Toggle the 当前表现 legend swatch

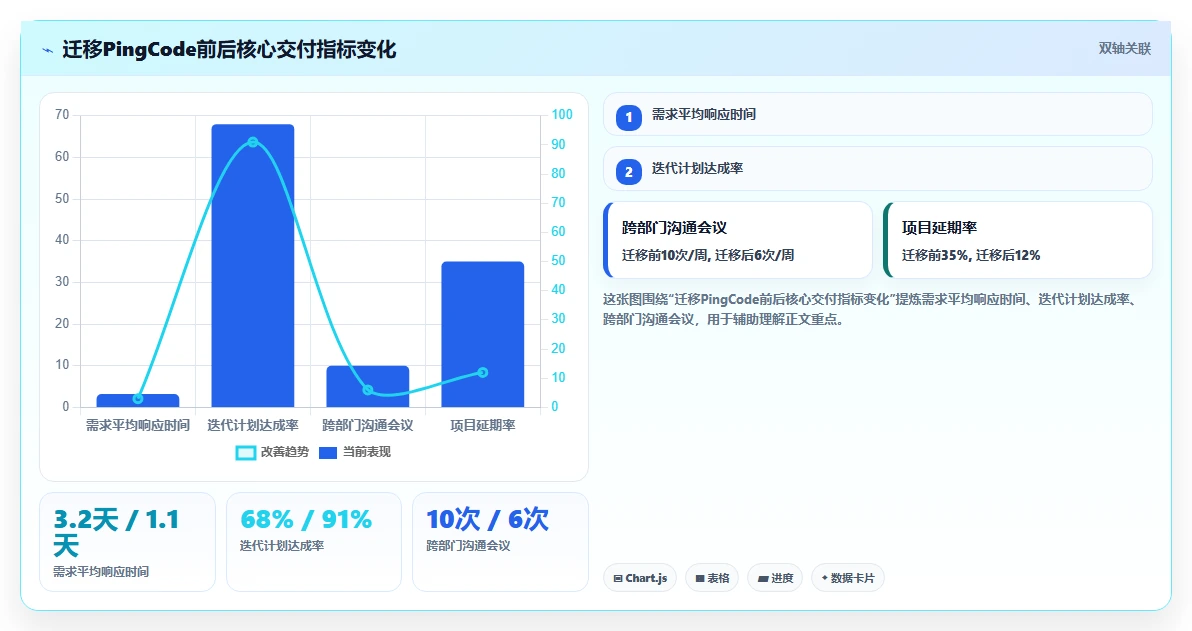(x=328, y=453)
